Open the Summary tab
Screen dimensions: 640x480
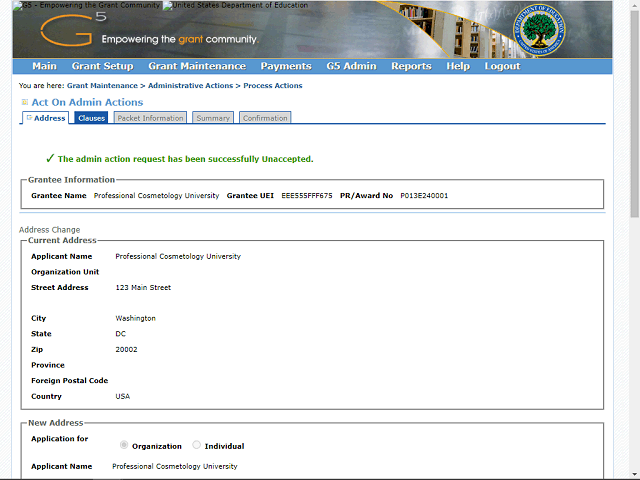pyautogui.click(x=213, y=118)
